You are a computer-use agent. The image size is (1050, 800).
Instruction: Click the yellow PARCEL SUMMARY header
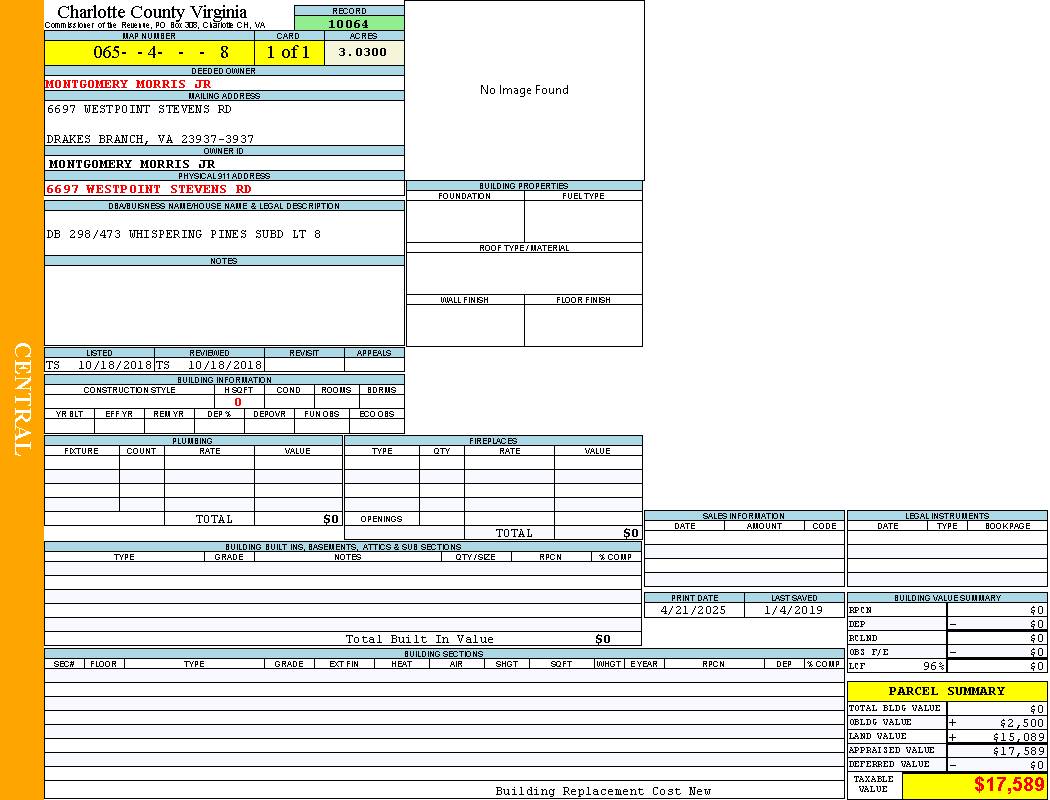[946, 691]
